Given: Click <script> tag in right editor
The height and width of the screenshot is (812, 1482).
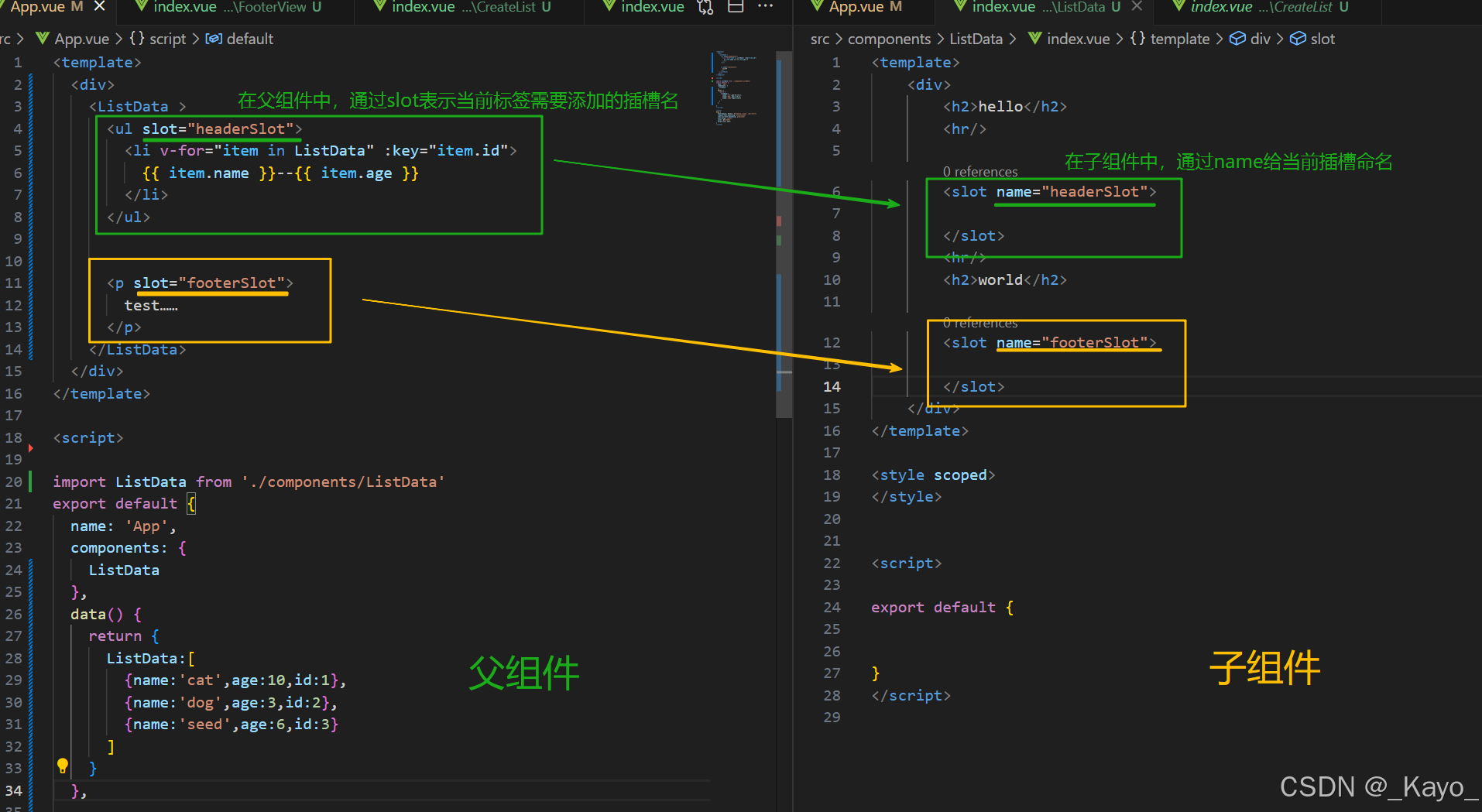Looking at the screenshot, I should [x=907, y=563].
